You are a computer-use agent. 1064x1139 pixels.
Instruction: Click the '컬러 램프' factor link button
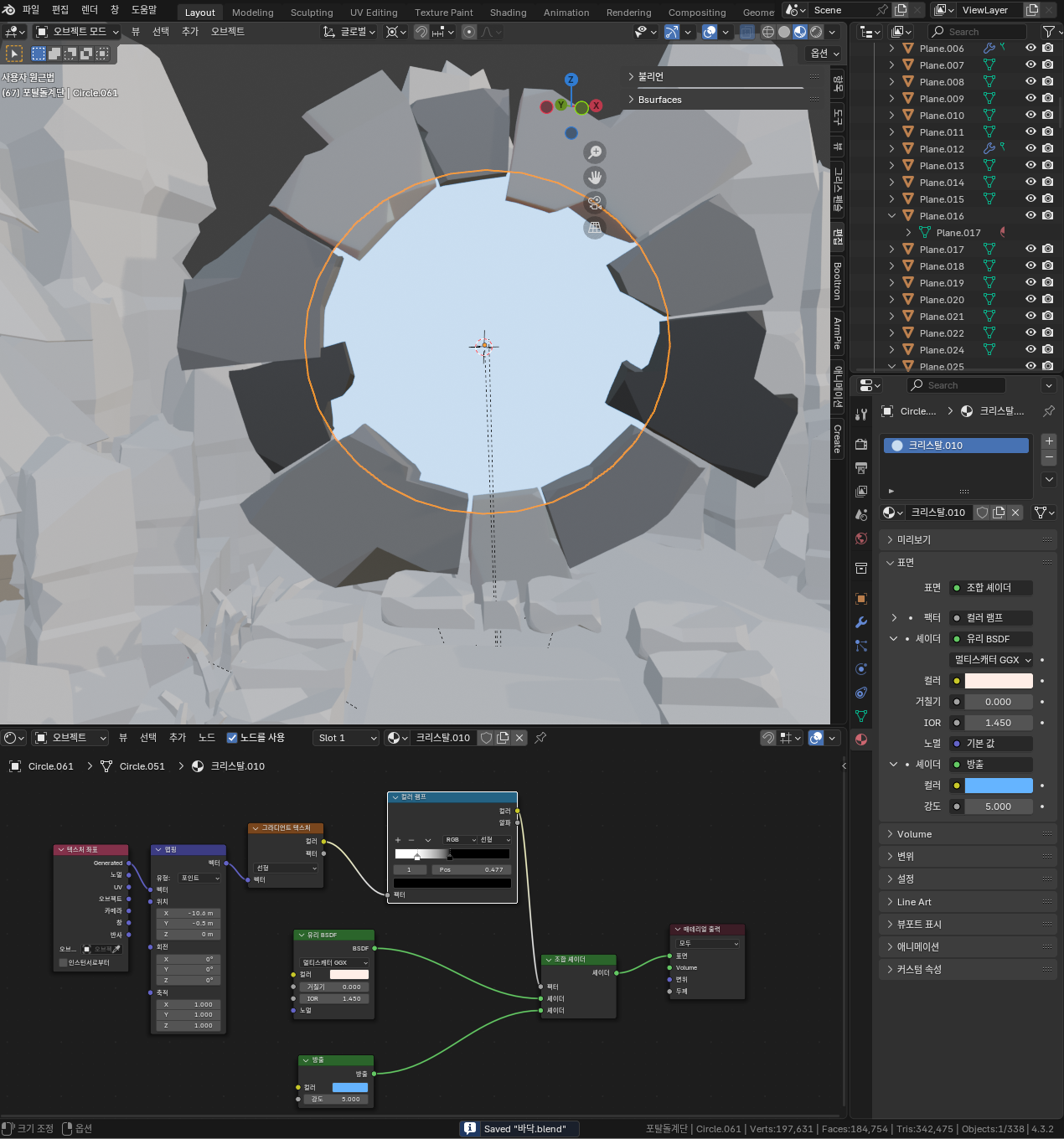coord(990,618)
